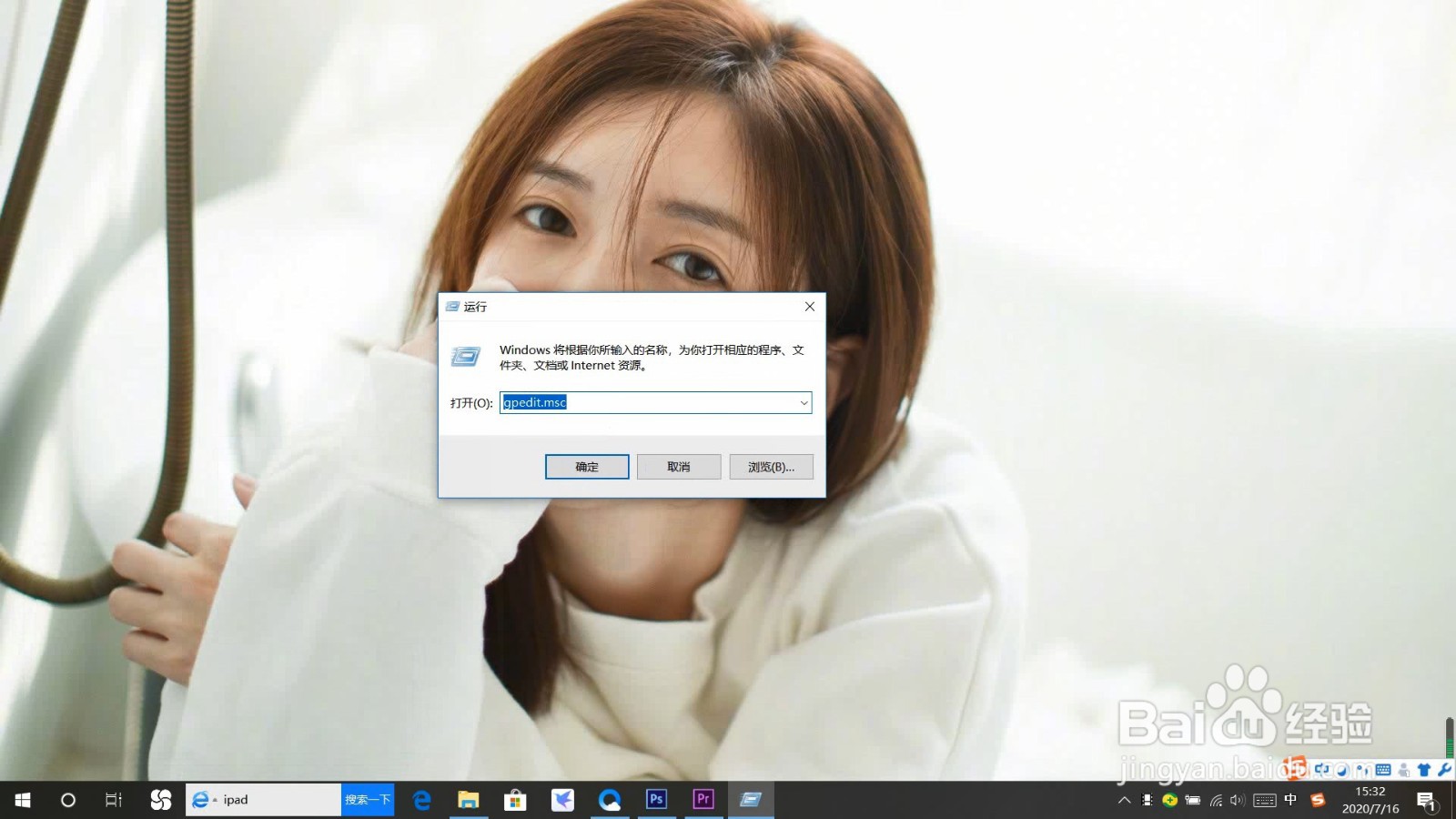
Task: Click the Sogou toolbar keyboard icon
Action: [x=1383, y=769]
